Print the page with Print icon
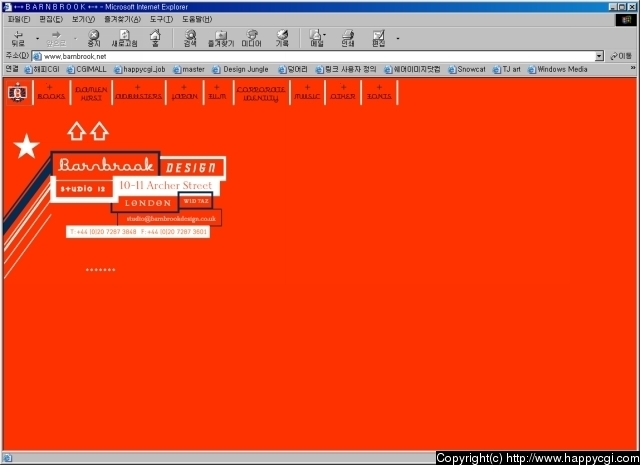This screenshot has width=640, height=465. coord(348,38)
